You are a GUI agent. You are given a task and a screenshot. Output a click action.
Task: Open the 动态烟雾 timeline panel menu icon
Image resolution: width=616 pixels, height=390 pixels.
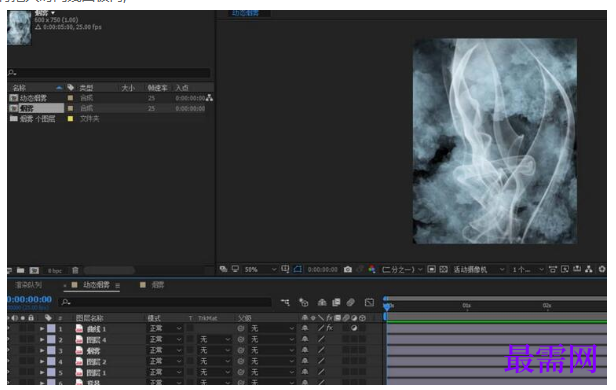pos(117,286)
